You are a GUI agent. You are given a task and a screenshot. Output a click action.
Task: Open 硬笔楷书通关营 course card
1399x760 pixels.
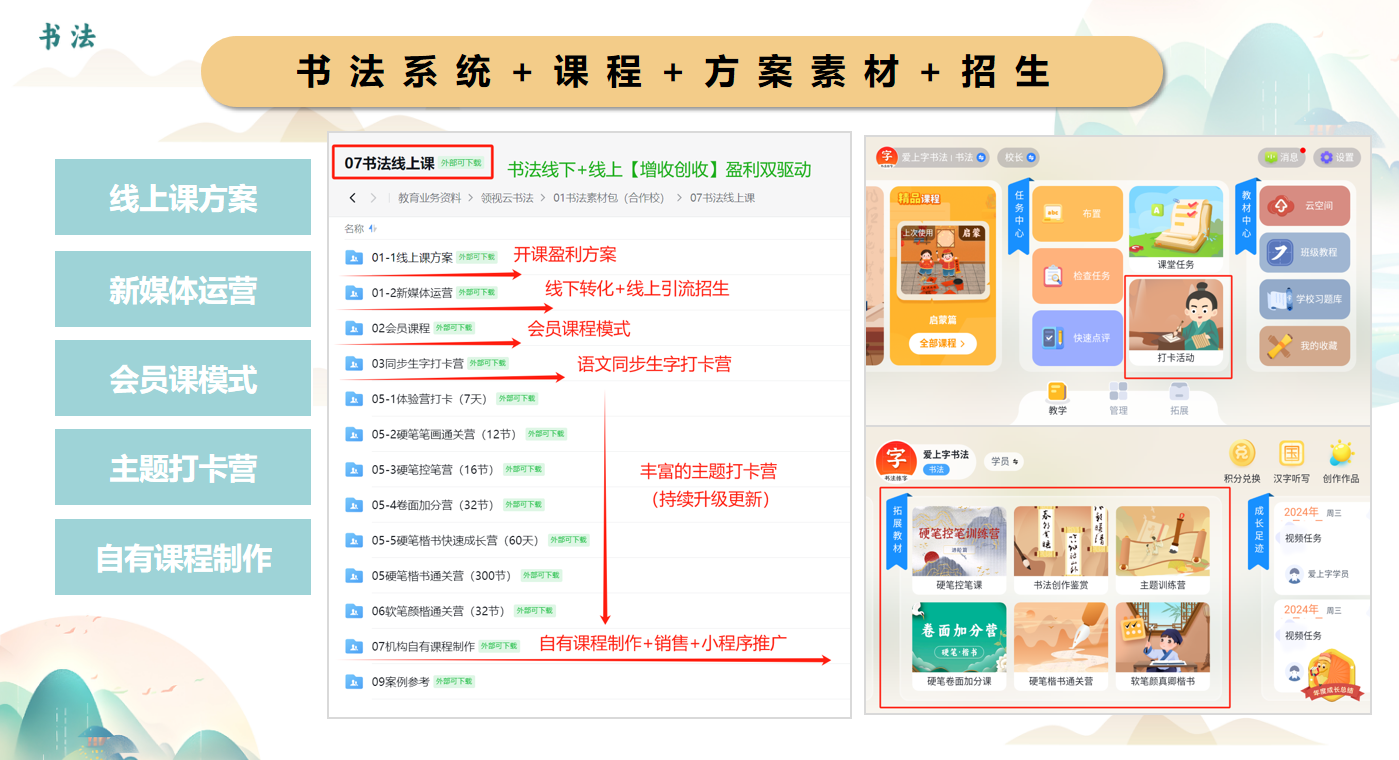1060,645
